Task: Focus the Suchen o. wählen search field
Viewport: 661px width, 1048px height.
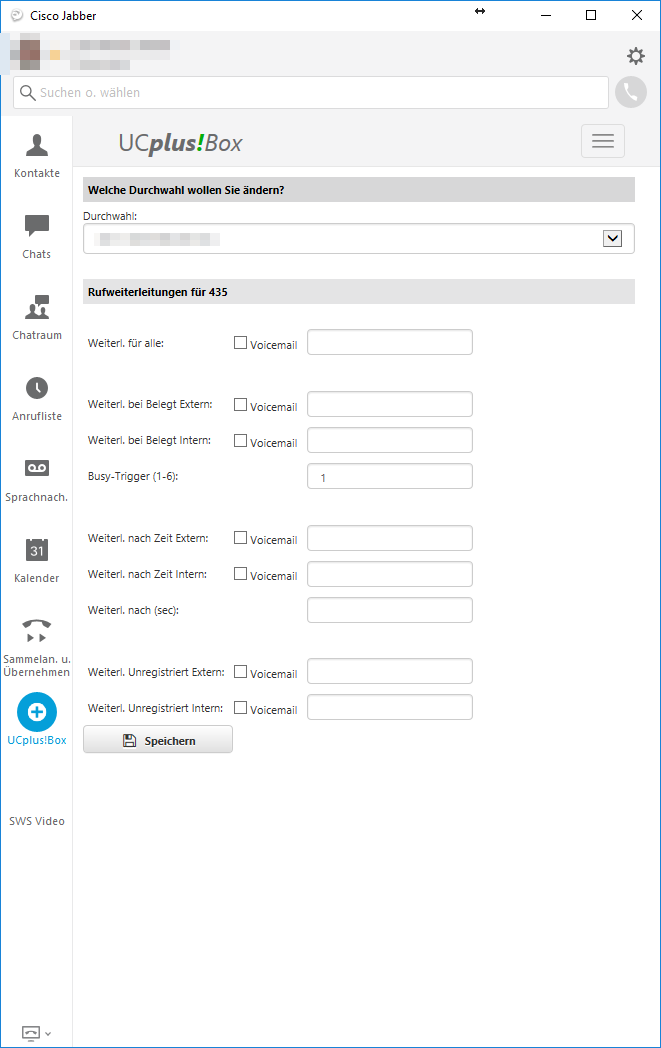Action: (311, 92)
